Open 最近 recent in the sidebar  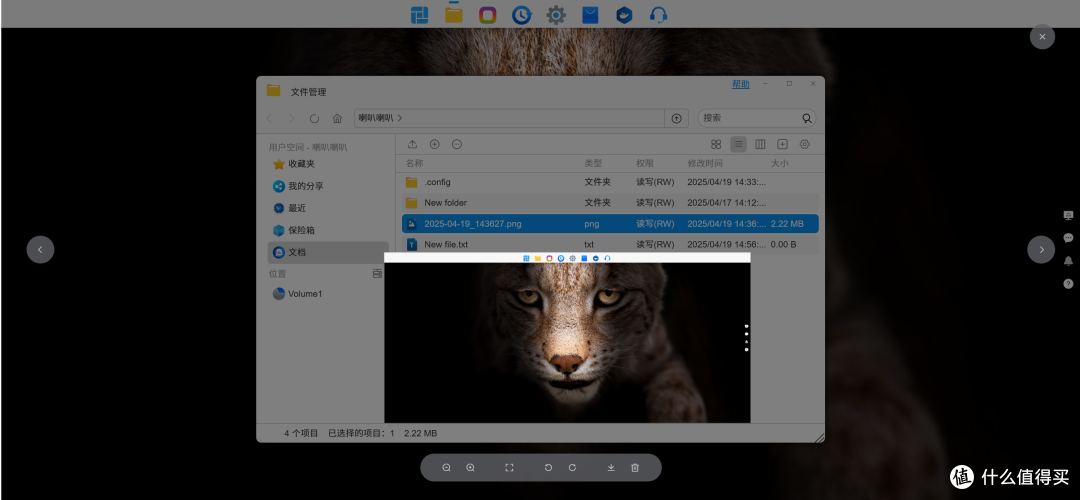(x=328, y=208)
